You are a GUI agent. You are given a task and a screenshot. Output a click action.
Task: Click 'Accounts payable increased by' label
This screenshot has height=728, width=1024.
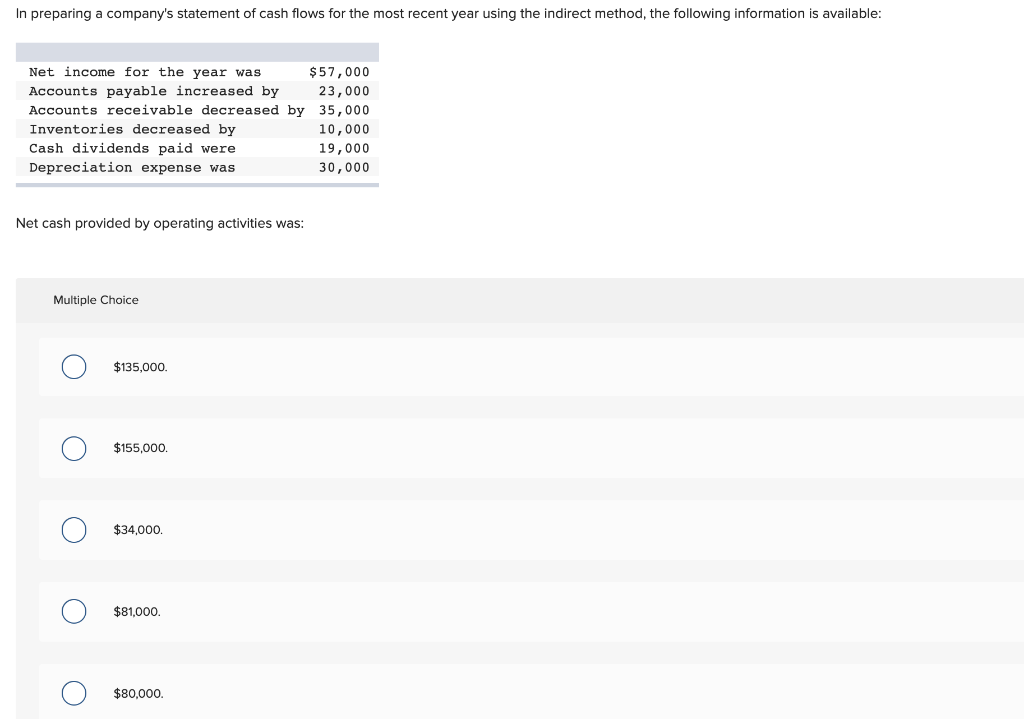tap(154, 91)
